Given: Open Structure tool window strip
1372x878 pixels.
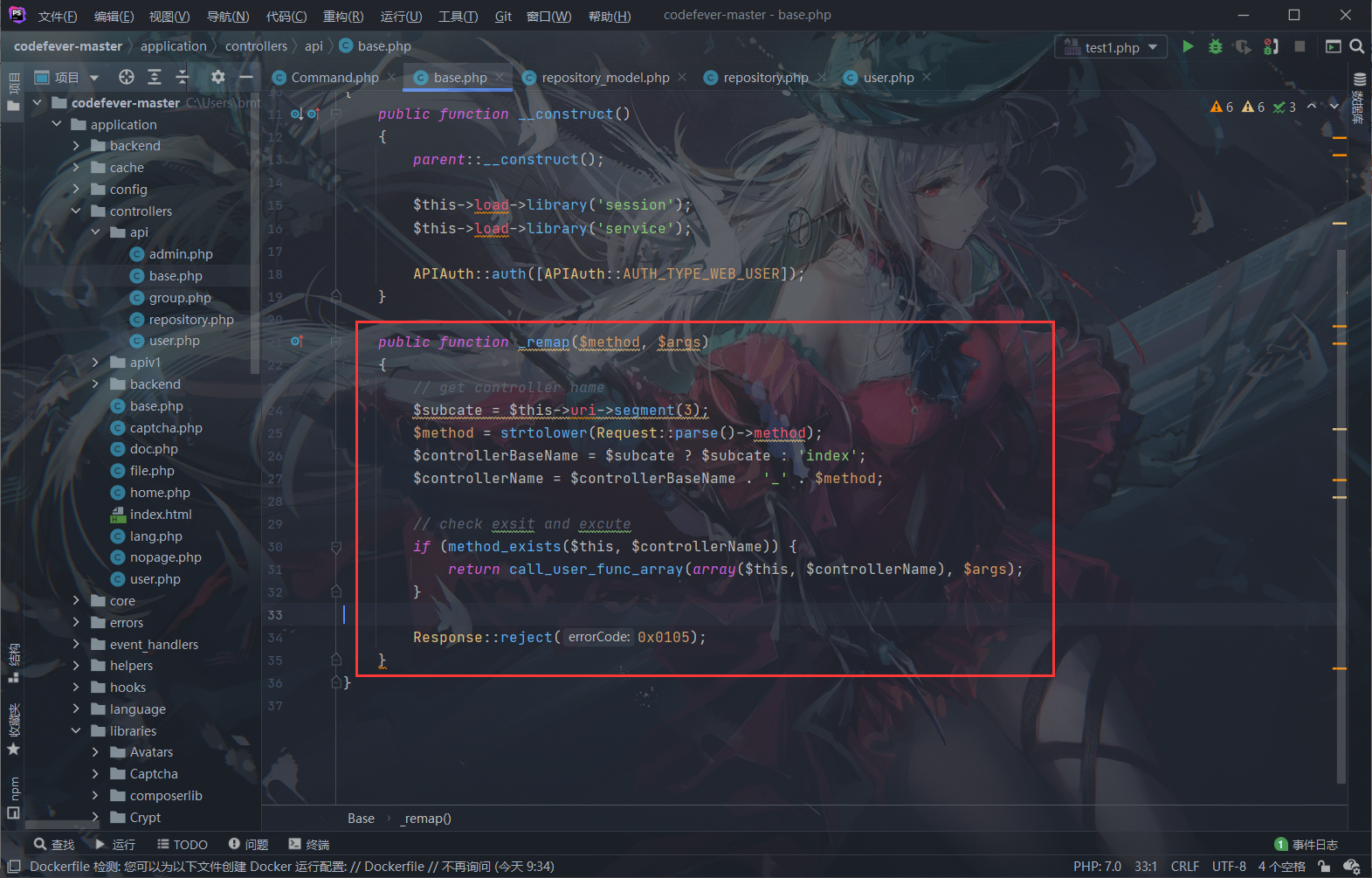Looking at the screenshot, I should (x=13, y=662).
